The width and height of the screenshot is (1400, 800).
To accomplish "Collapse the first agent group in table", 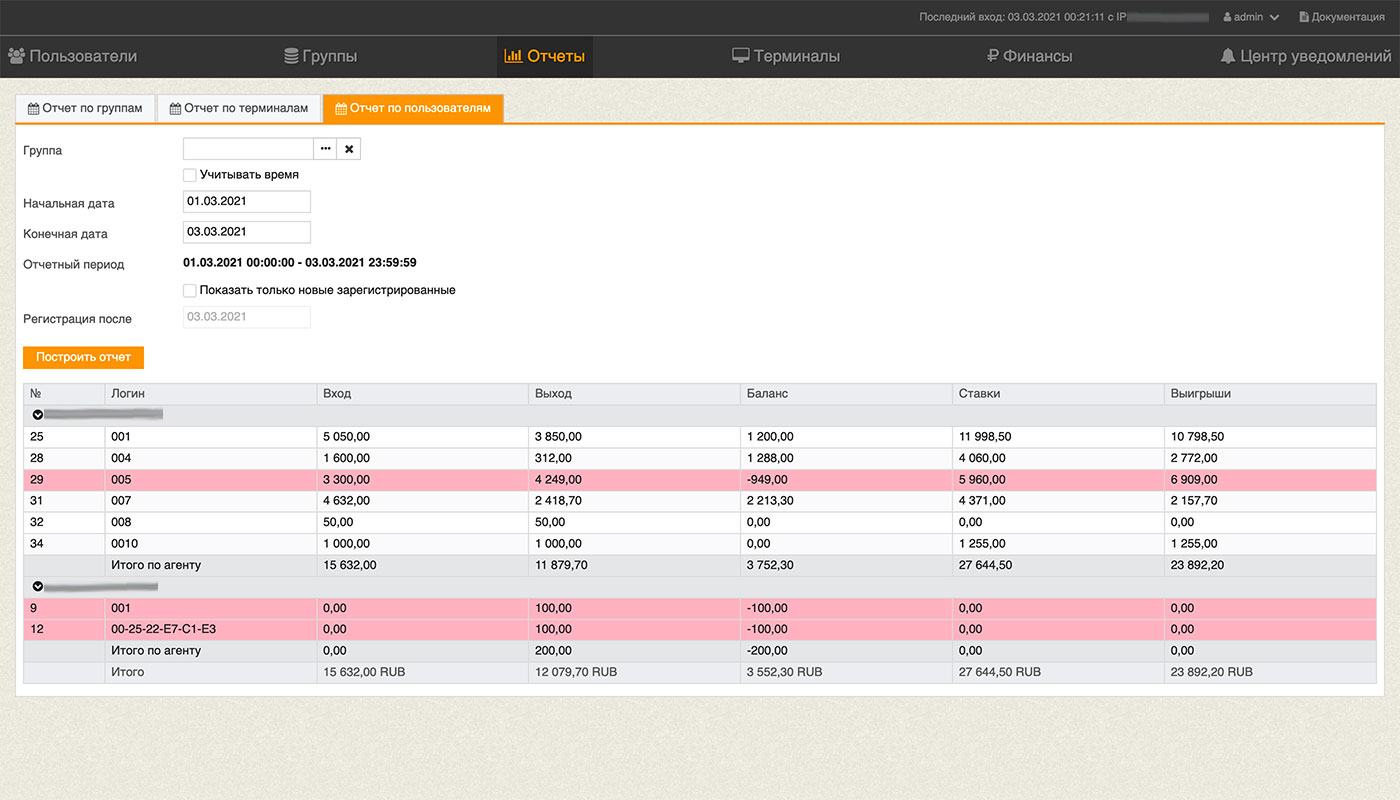I will click(38, 415).
